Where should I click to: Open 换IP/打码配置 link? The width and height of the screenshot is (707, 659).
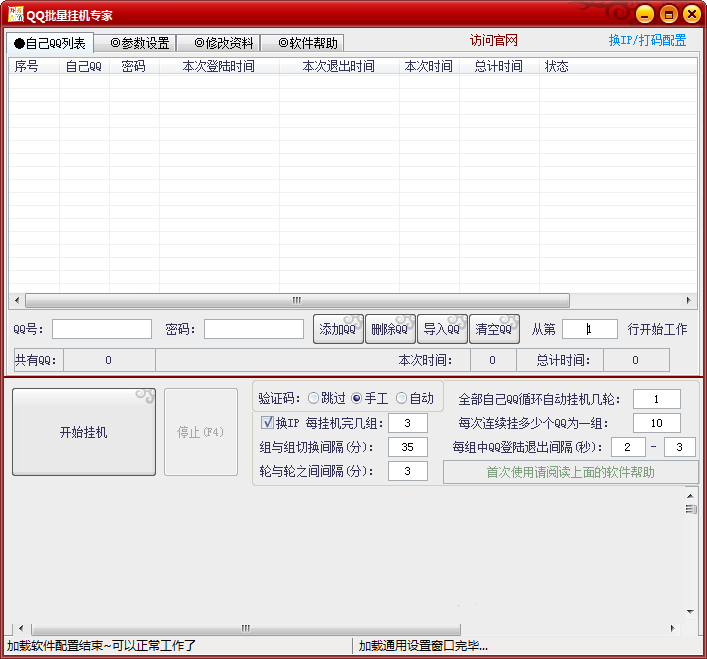[647, 40]
